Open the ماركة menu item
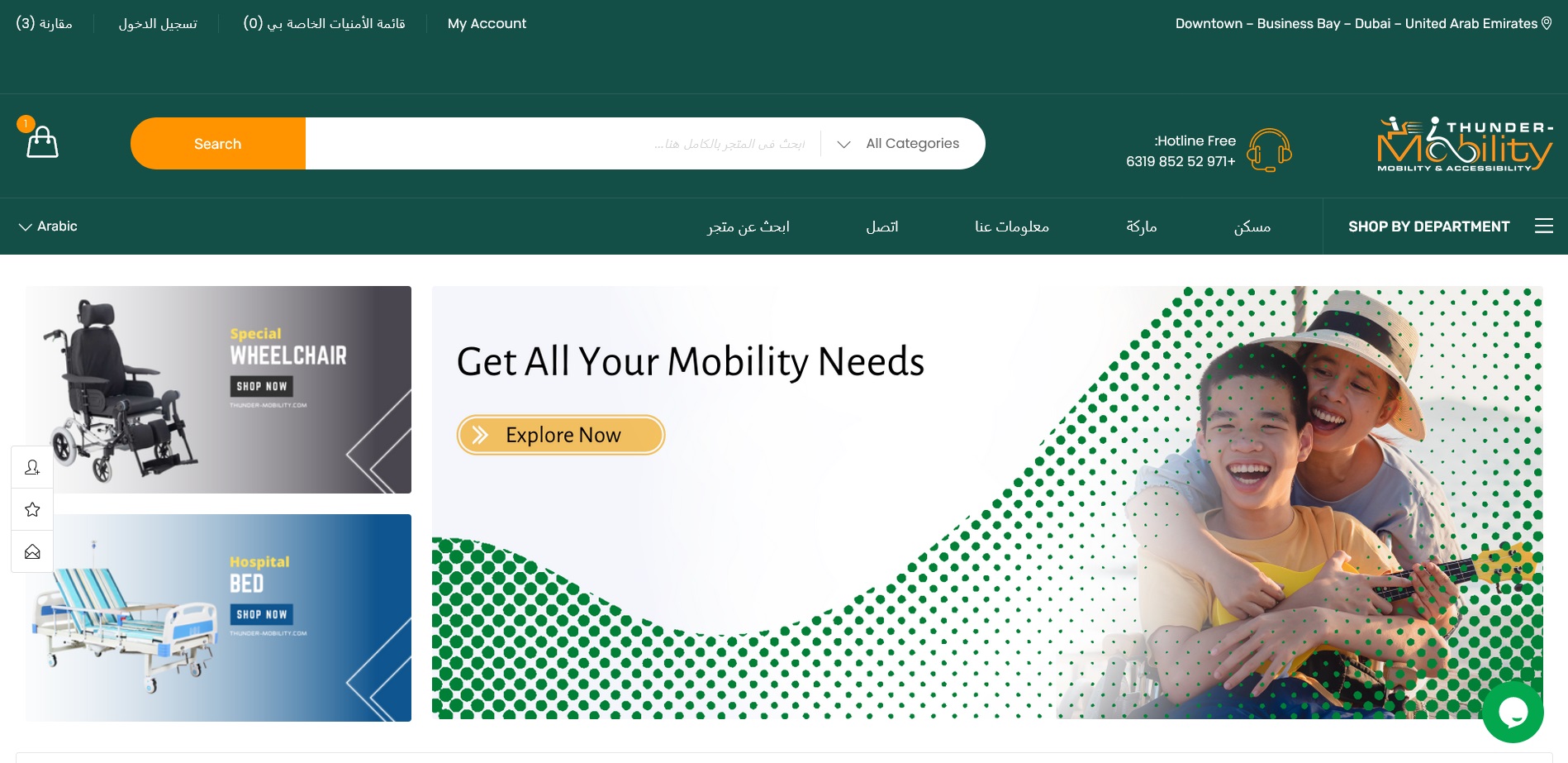The image size is (1568, 763). [x=1142, y=227]
